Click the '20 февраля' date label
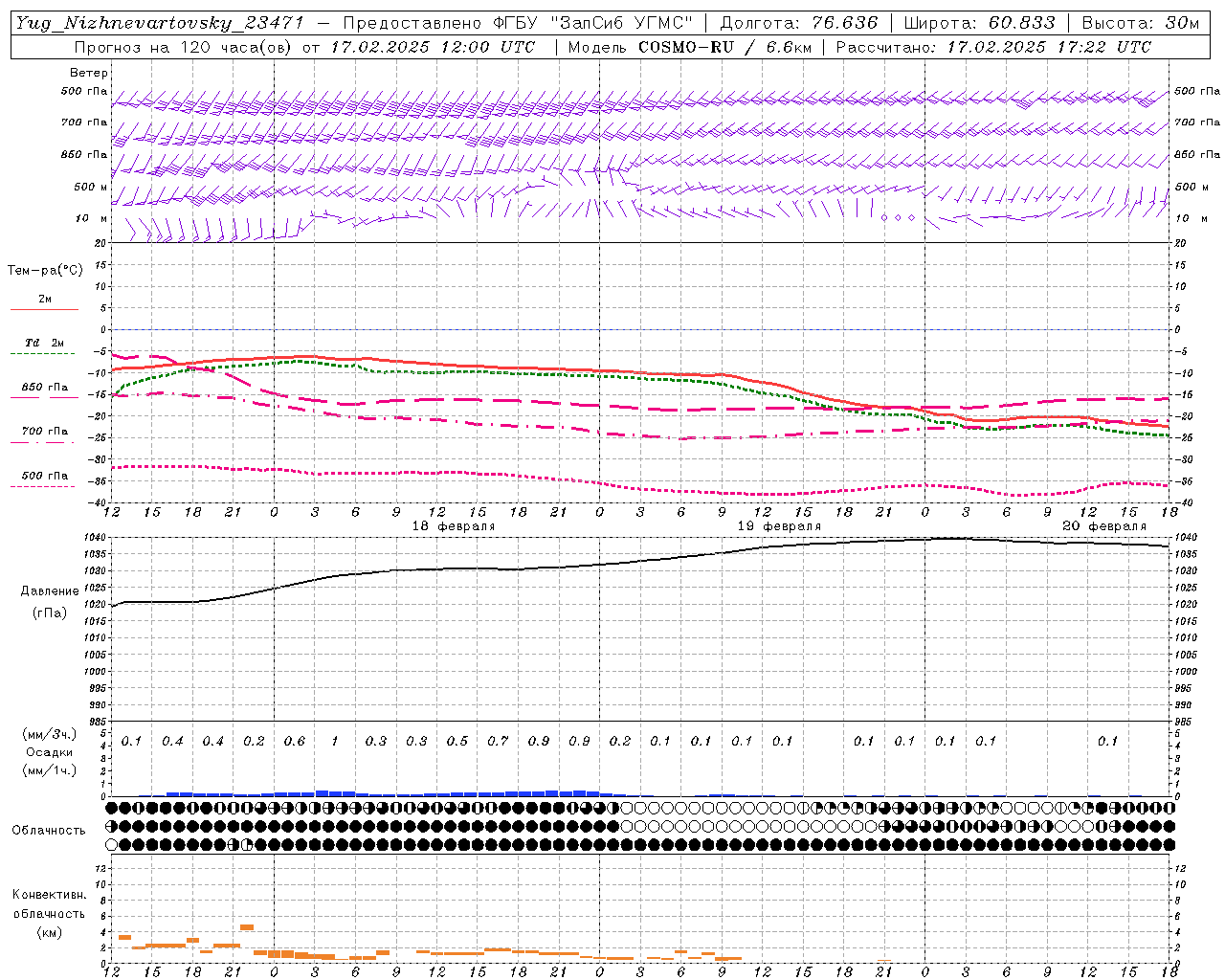 (x=1104, y=526)
